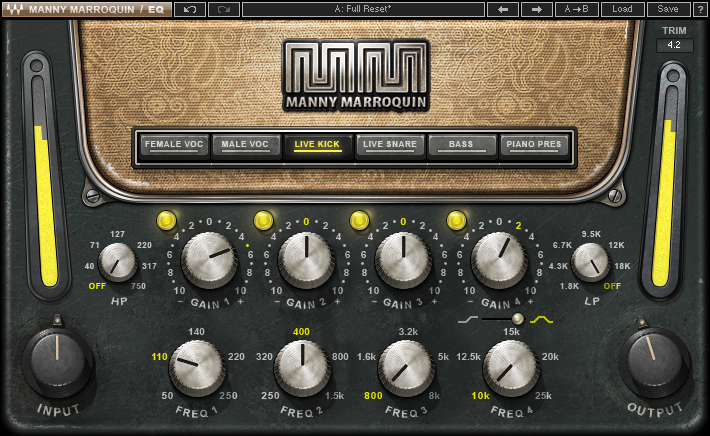Select the FEMALE VOC preset tab

coord(174,145)
